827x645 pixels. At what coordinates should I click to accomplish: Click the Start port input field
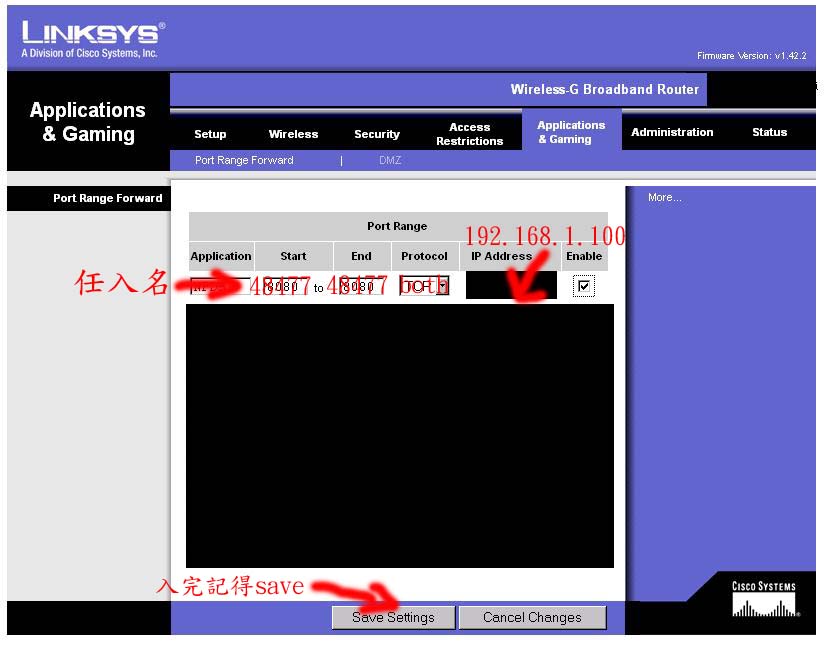point(284,286)
